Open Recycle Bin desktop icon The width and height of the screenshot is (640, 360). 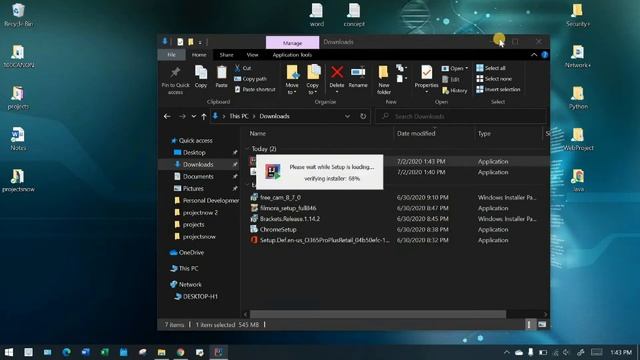[18, 16]
